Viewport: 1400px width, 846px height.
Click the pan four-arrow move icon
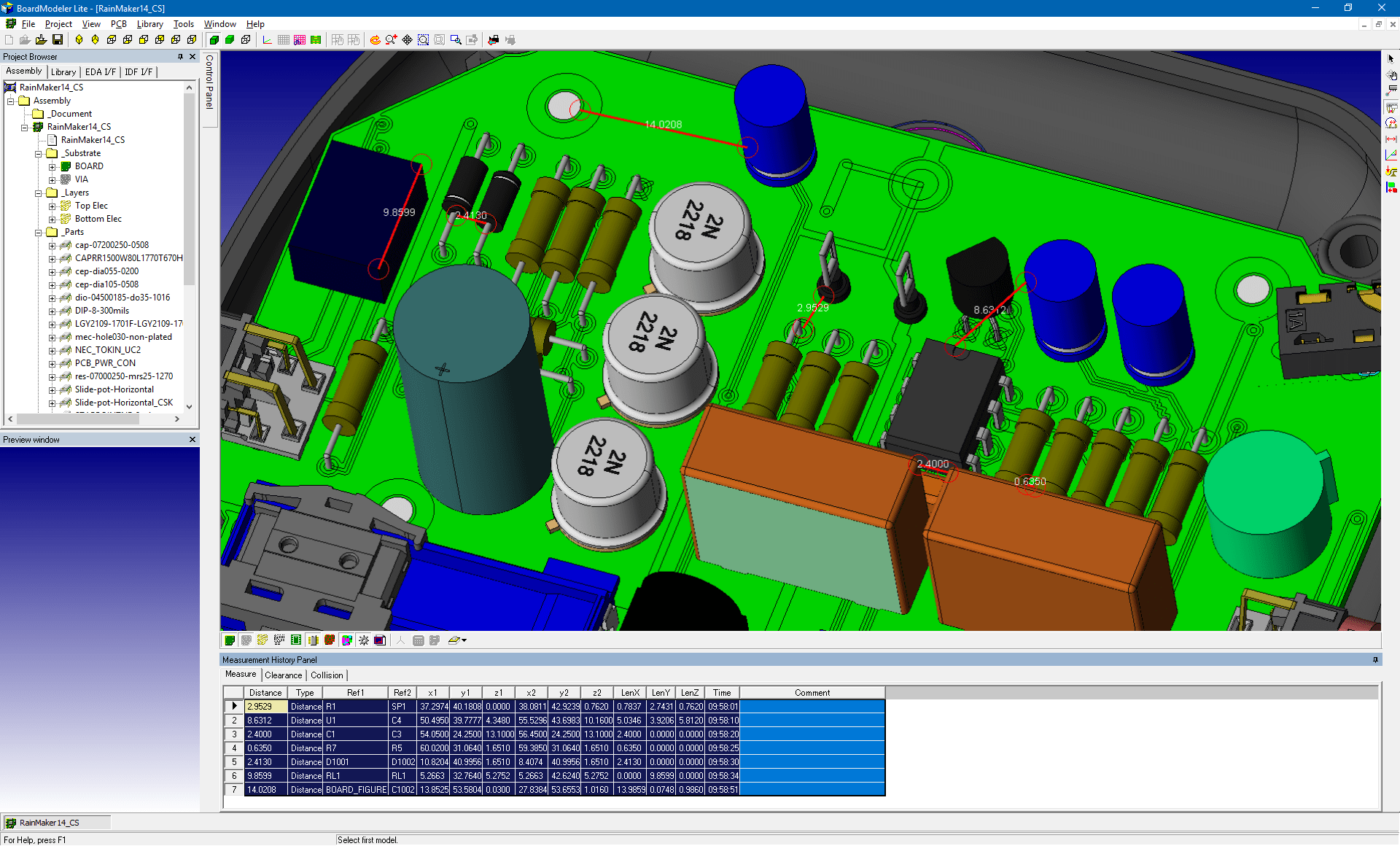(x=407, y=40)
